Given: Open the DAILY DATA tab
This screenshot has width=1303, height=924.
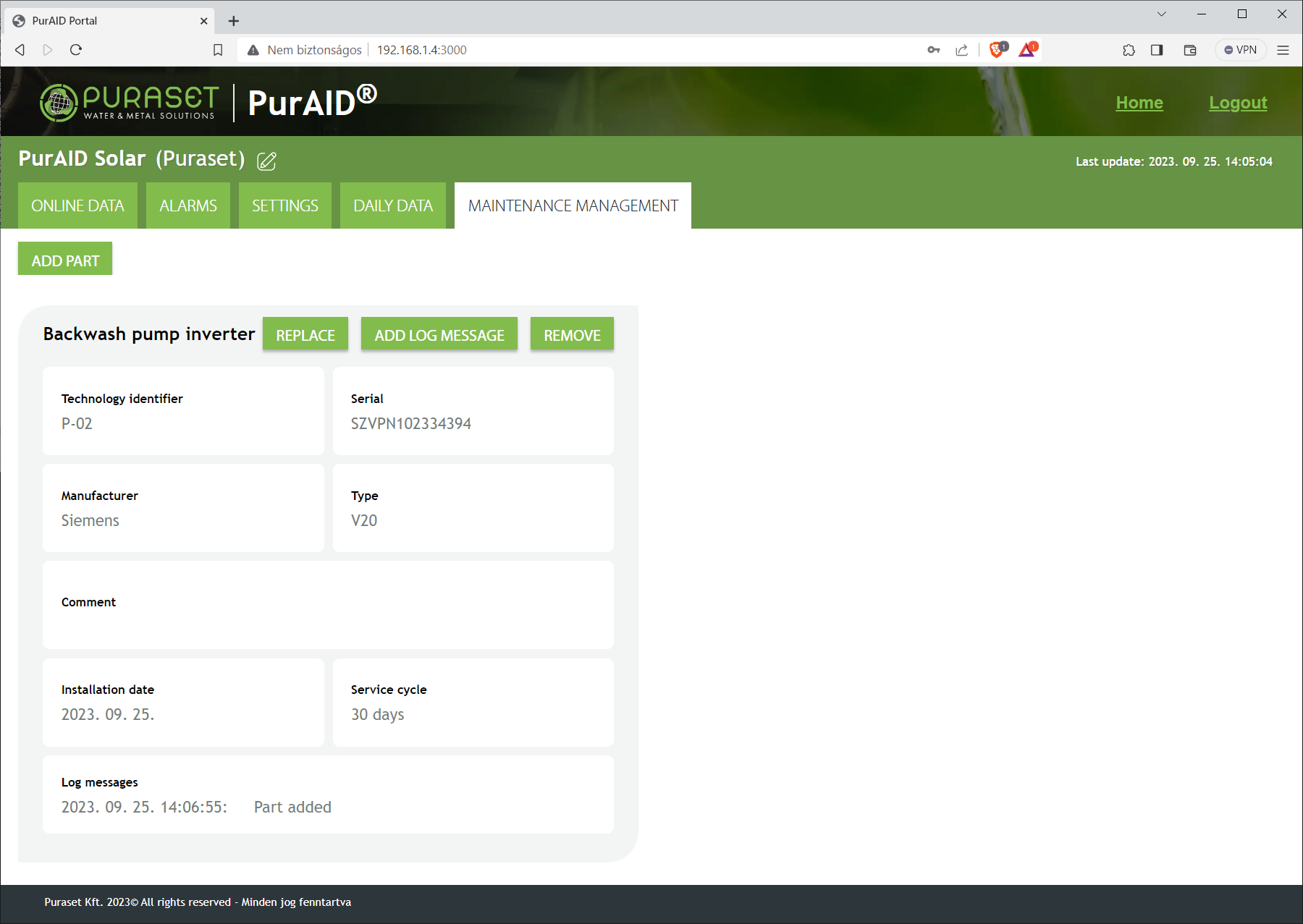Looking at the screenshot, I should [392, 206].
